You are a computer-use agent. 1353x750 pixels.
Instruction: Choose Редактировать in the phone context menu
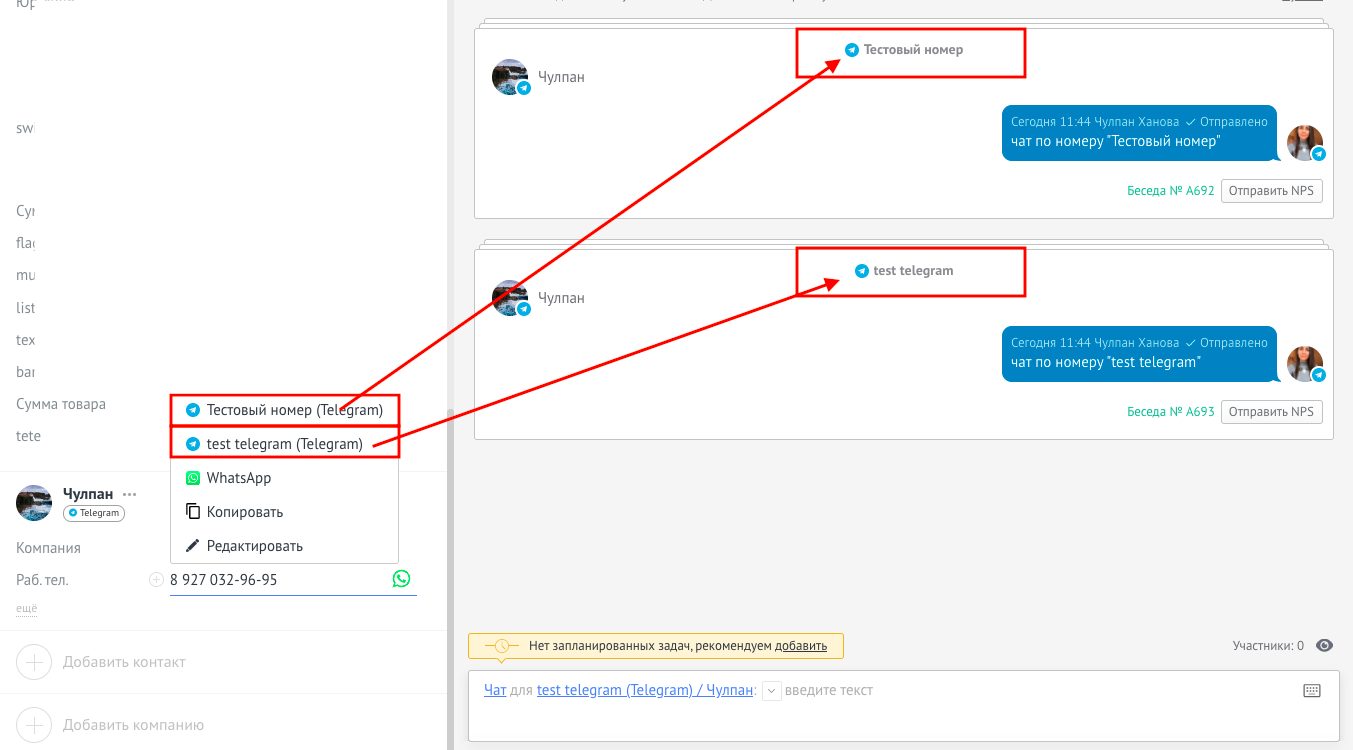254,546
